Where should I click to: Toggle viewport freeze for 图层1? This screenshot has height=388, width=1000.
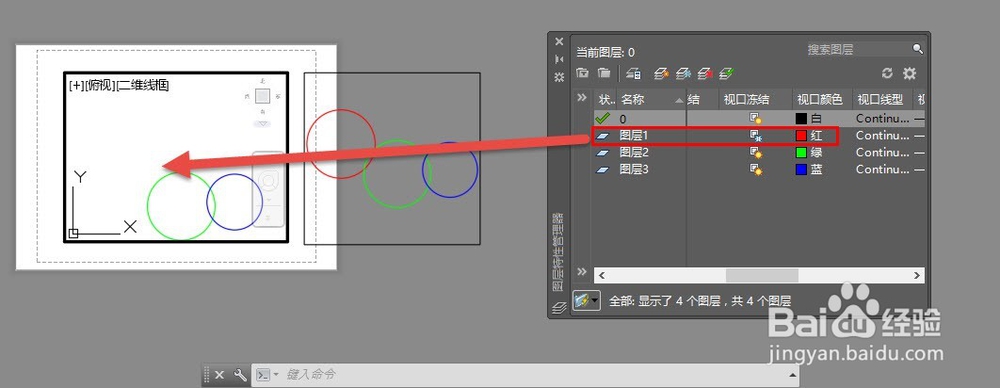click(x=756, y=135)
